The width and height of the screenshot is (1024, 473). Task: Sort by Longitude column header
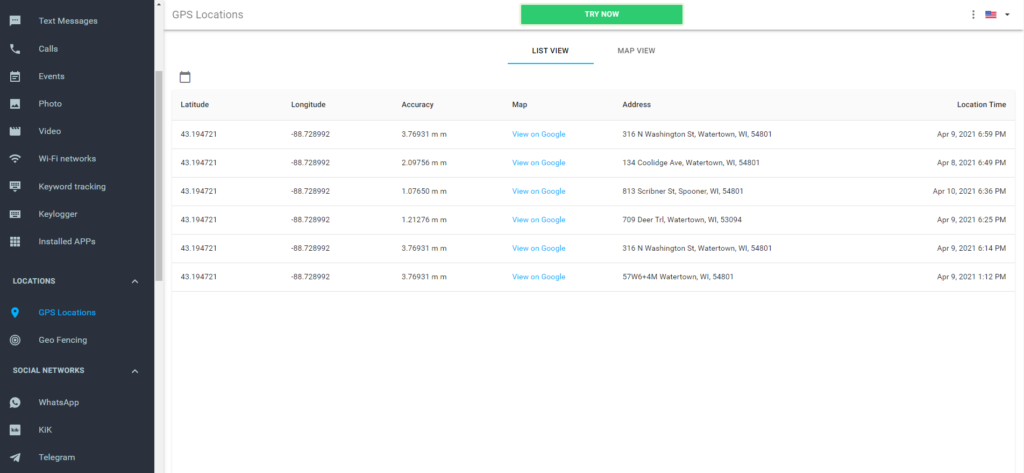(x=308, y=105)
